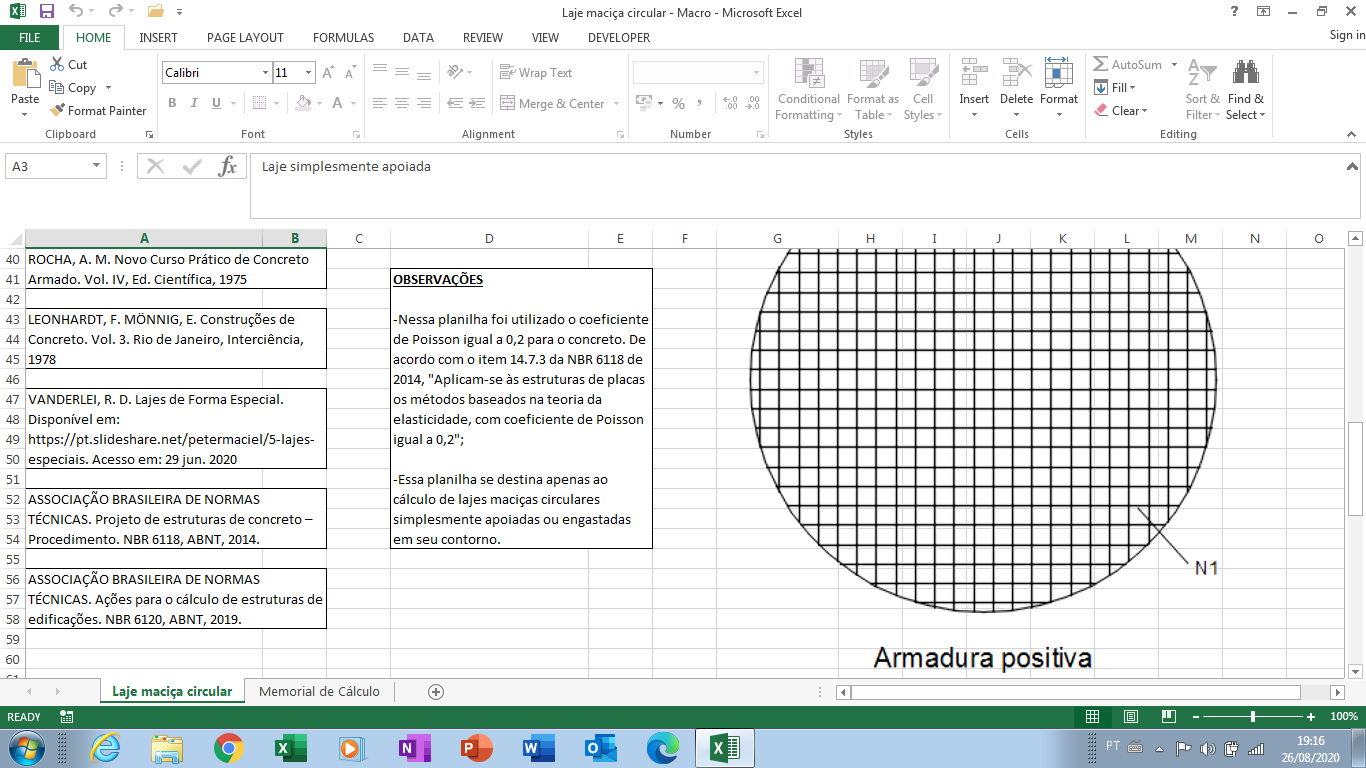Switch to the FORMULAS tab

point(343,37)
